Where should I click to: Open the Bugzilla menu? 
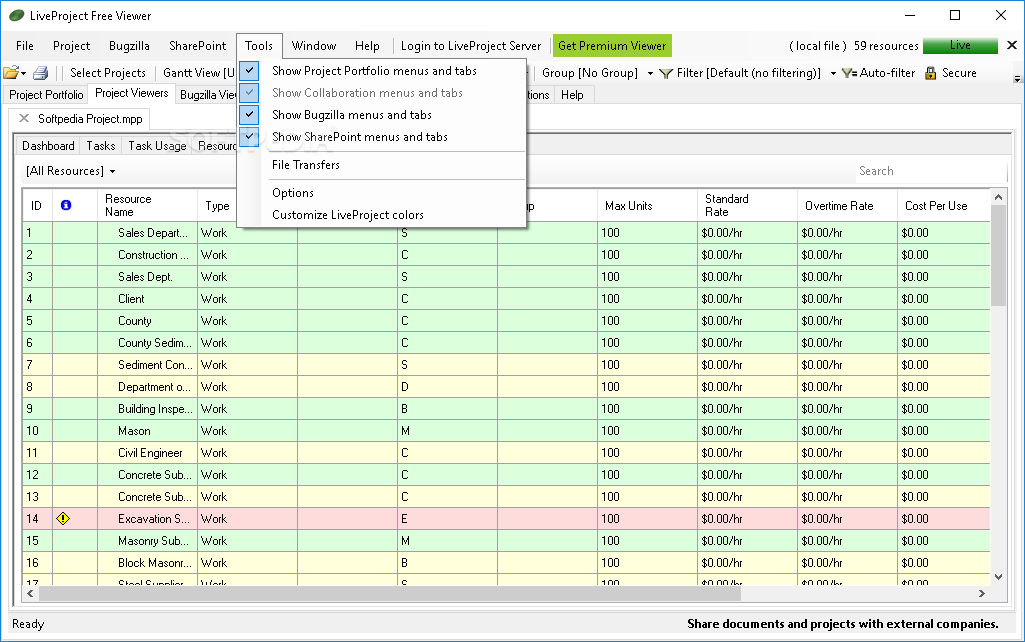coord(129,46)
